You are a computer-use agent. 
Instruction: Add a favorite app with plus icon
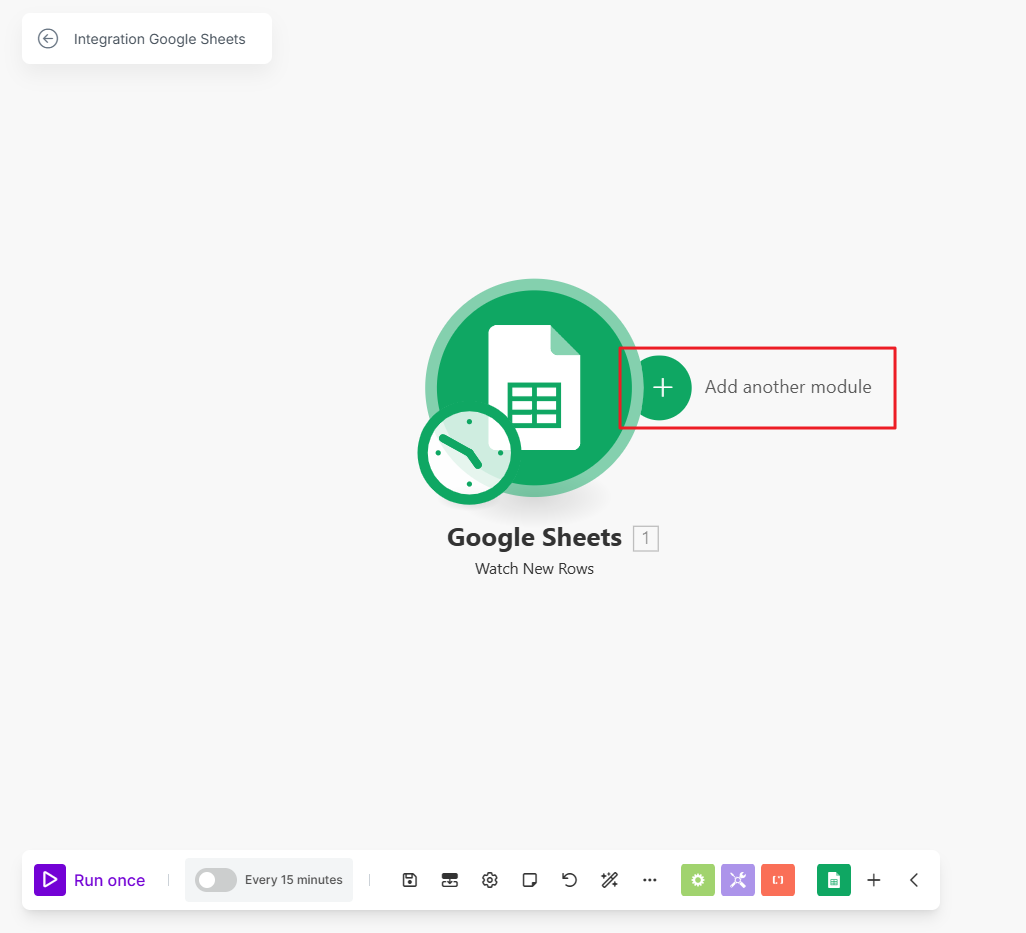[x=874, y=880]
